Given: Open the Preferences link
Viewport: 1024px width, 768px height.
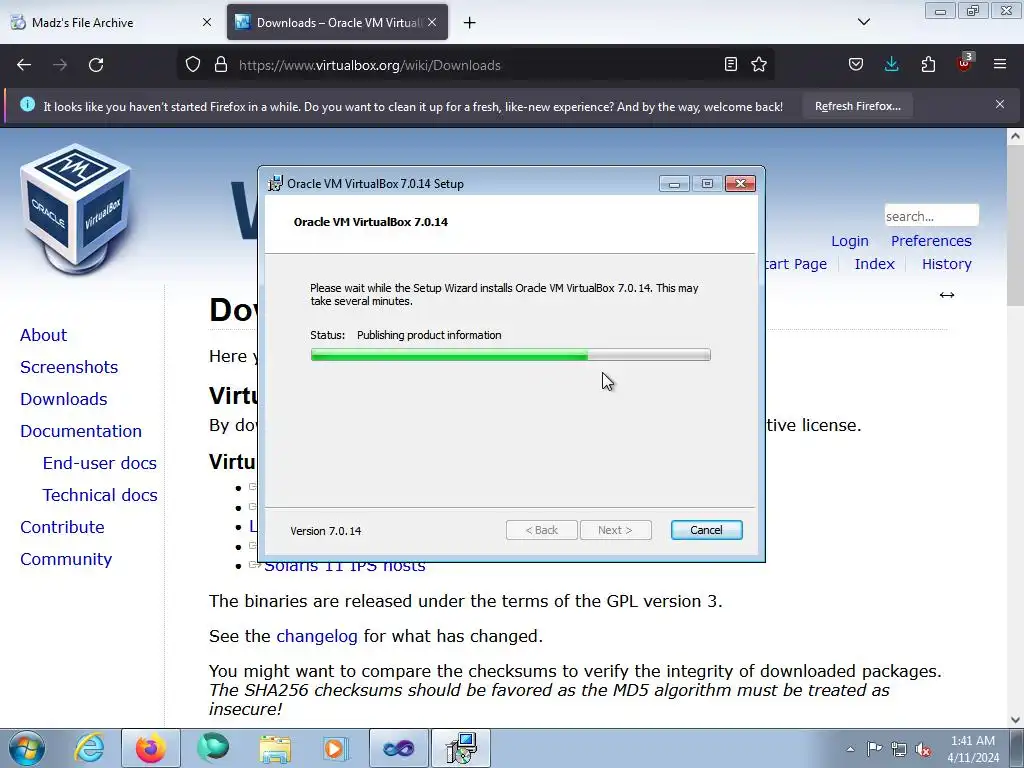Looking at the screenshot, I should tap(931, 241).
